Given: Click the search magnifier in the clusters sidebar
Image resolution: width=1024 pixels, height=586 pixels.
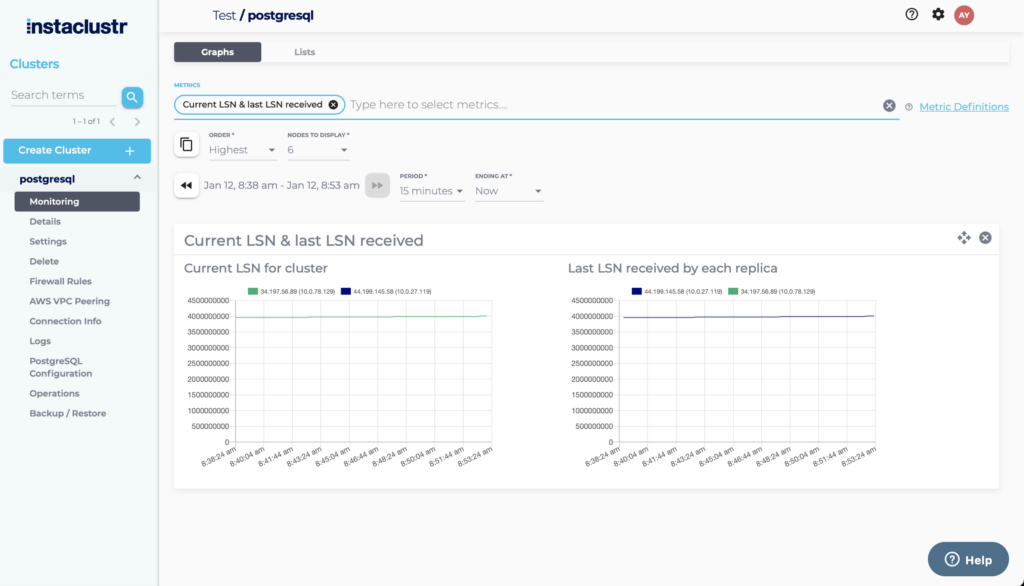Looking at the screenshot, I should (132, 97).
